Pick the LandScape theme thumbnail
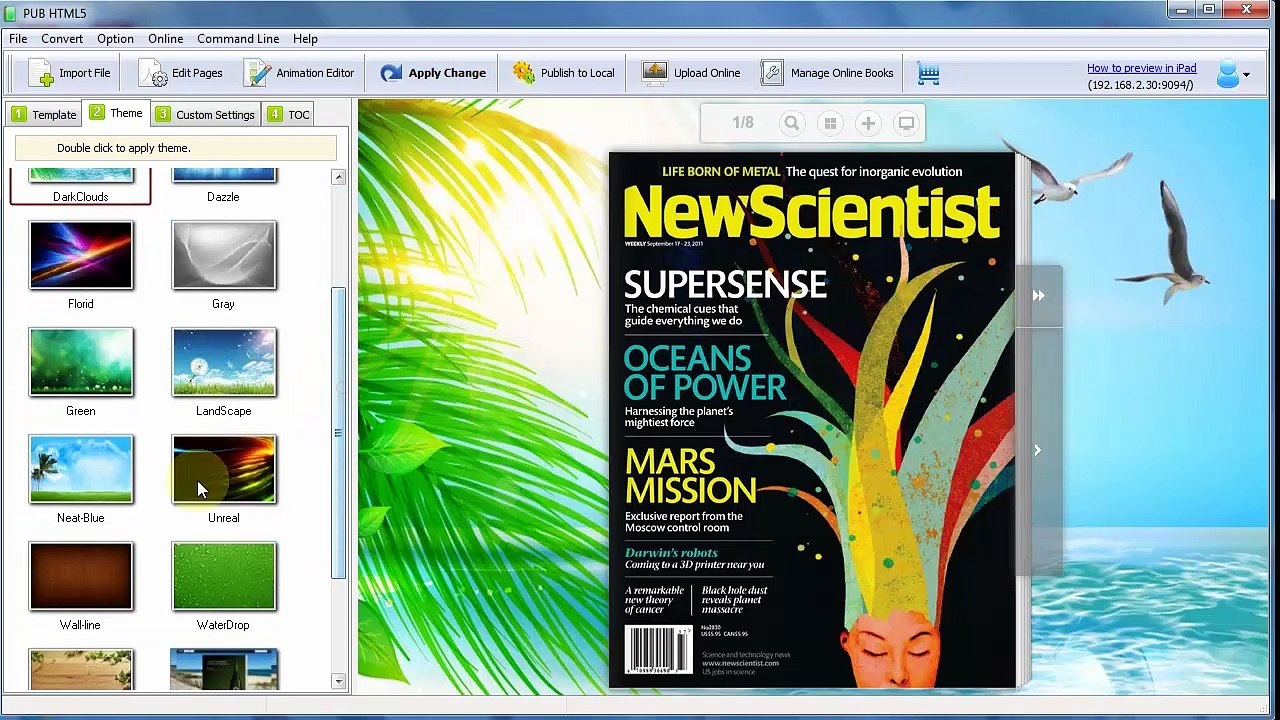The width and height of the screenshot is (1280, 720). [x=224, y=362]
